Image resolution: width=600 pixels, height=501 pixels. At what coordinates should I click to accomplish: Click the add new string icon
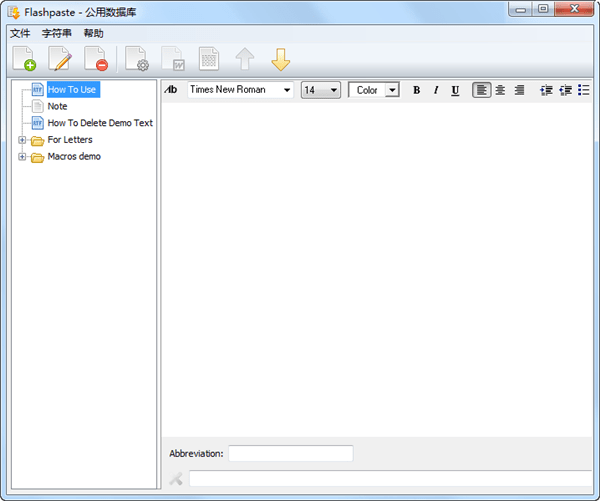(x=25, y=60)
